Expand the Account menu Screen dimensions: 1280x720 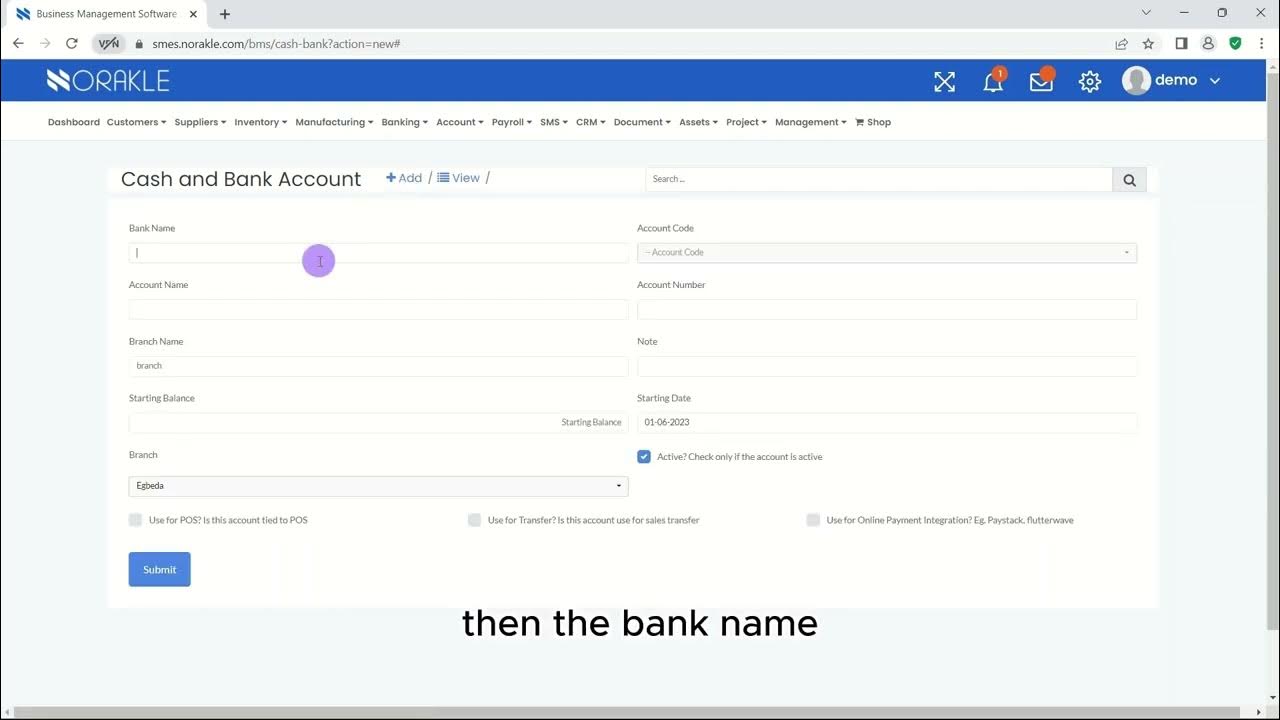coord(459,122)
